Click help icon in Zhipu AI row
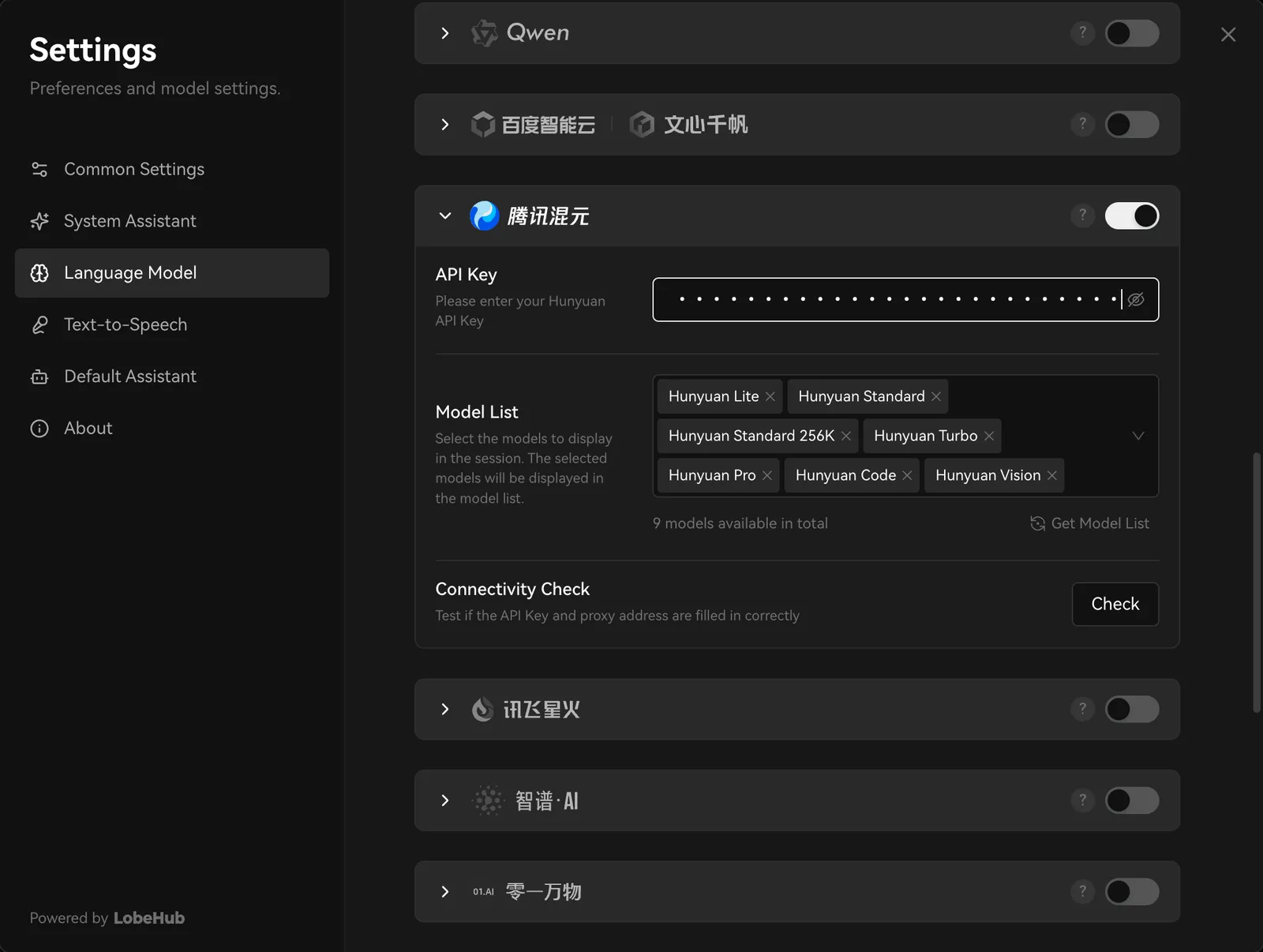Image resolution: width=1263 pixels, height=952 pixels. tap(1082, 800)
